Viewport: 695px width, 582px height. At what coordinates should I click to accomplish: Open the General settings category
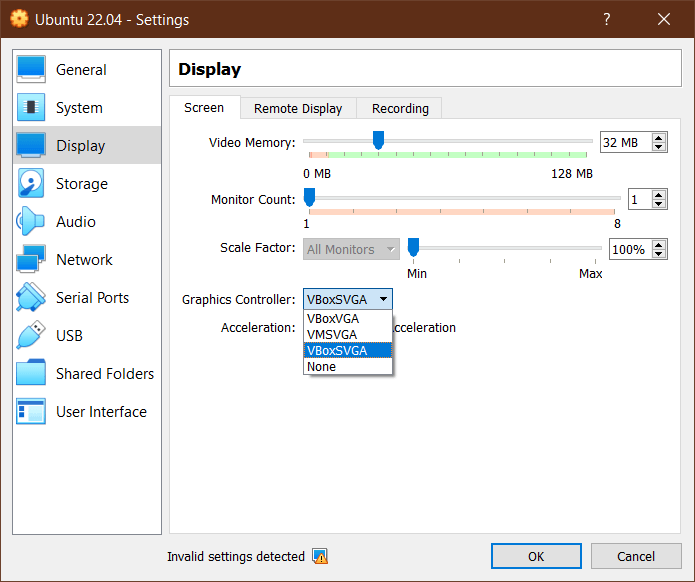click(87, 70)
